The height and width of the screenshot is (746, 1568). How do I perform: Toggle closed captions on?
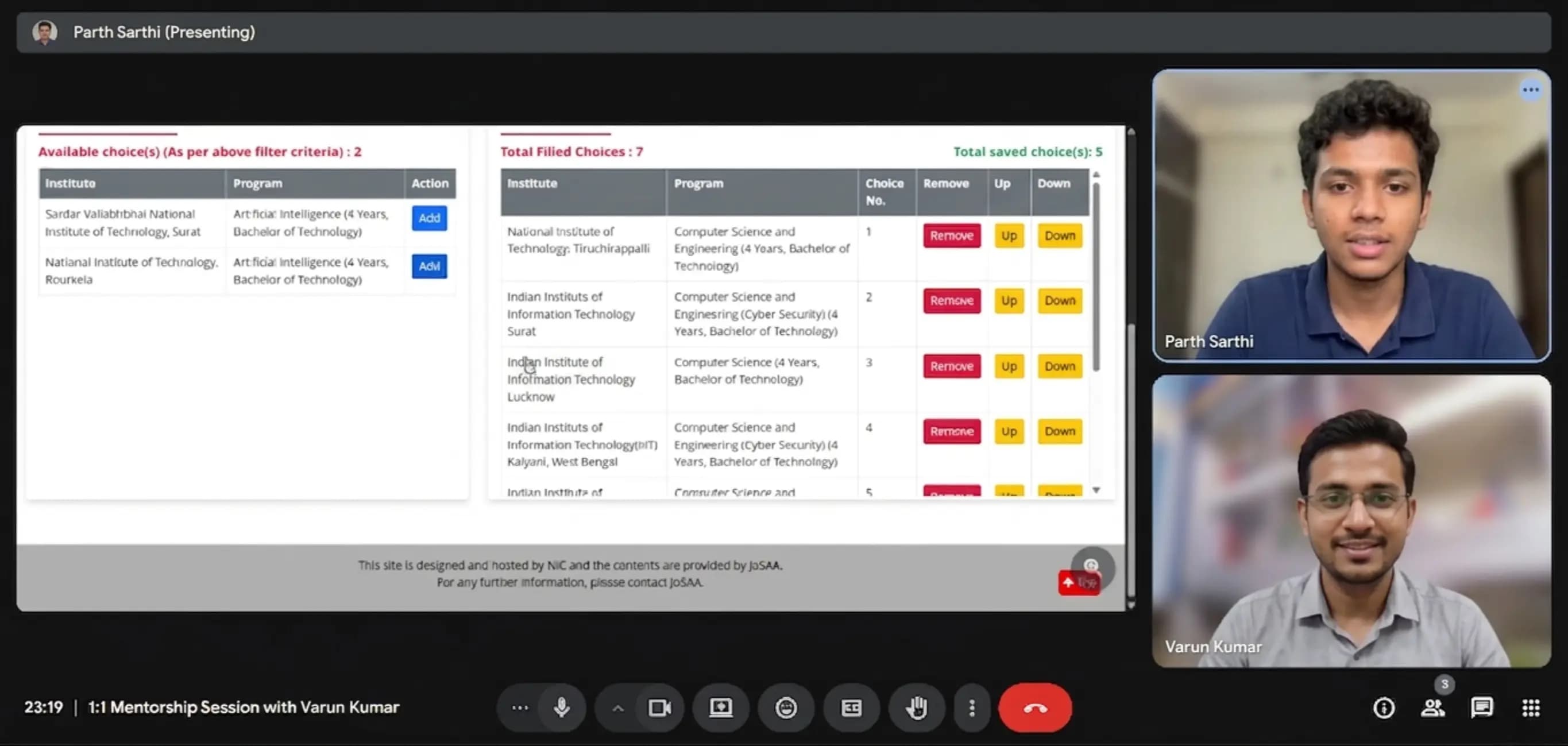coord(851,708)
